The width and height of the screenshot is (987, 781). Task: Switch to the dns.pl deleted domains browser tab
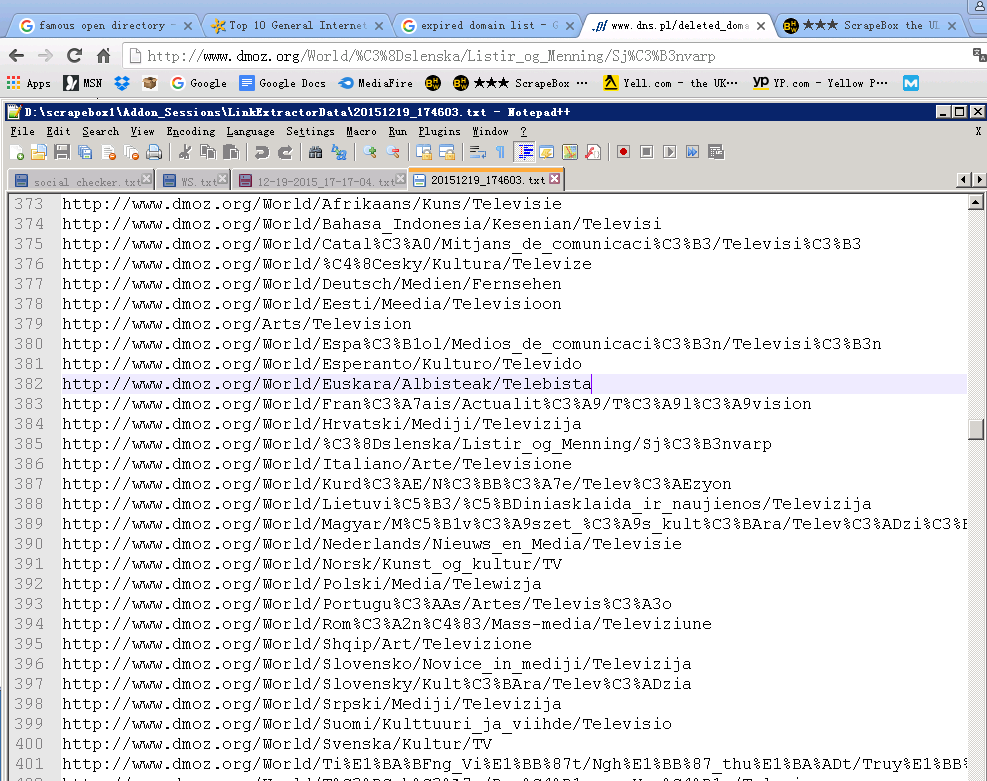pos(679,26)
